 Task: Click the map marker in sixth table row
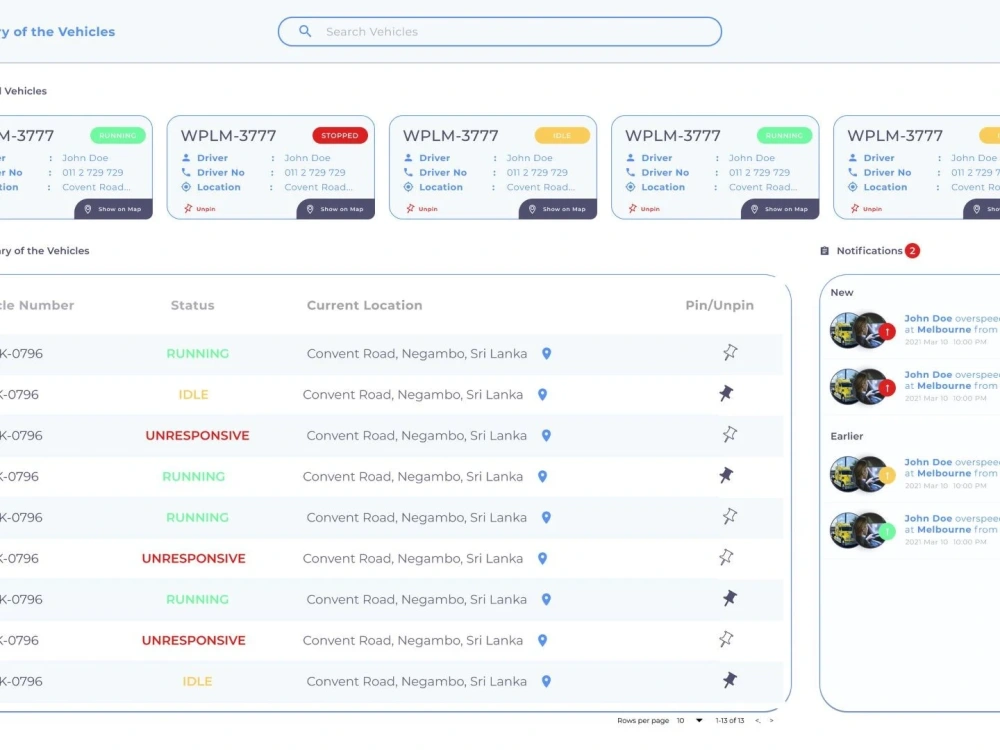pyautogui.click(x=543, y=559)
